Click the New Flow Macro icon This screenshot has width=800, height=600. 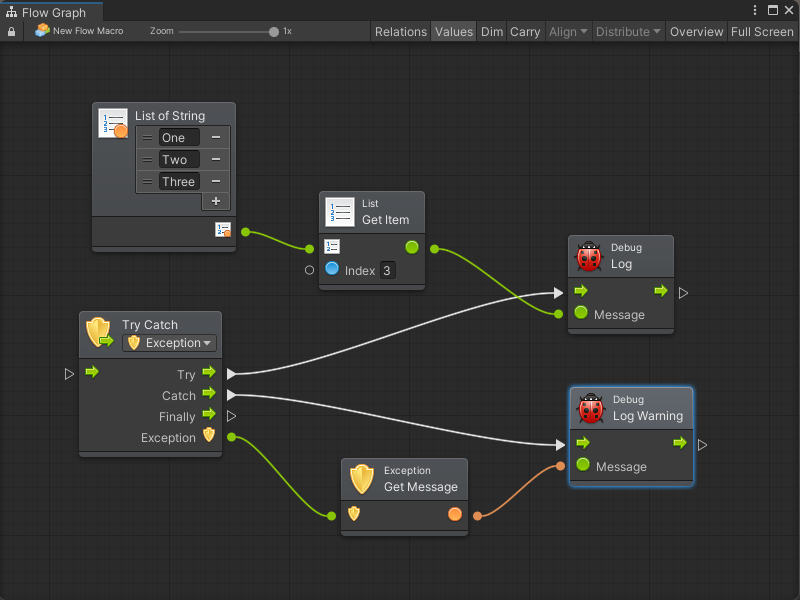coord(42,31)
